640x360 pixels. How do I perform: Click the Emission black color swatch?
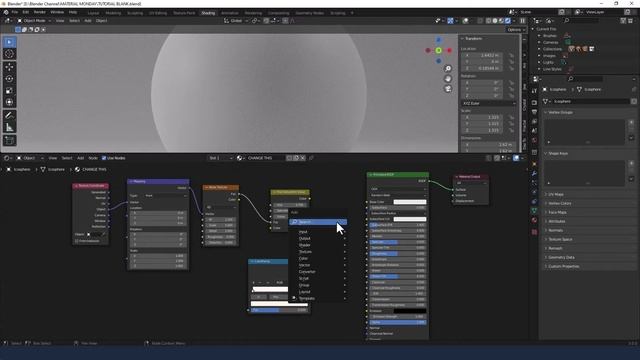pyautogui.click(x=410, y=311)
